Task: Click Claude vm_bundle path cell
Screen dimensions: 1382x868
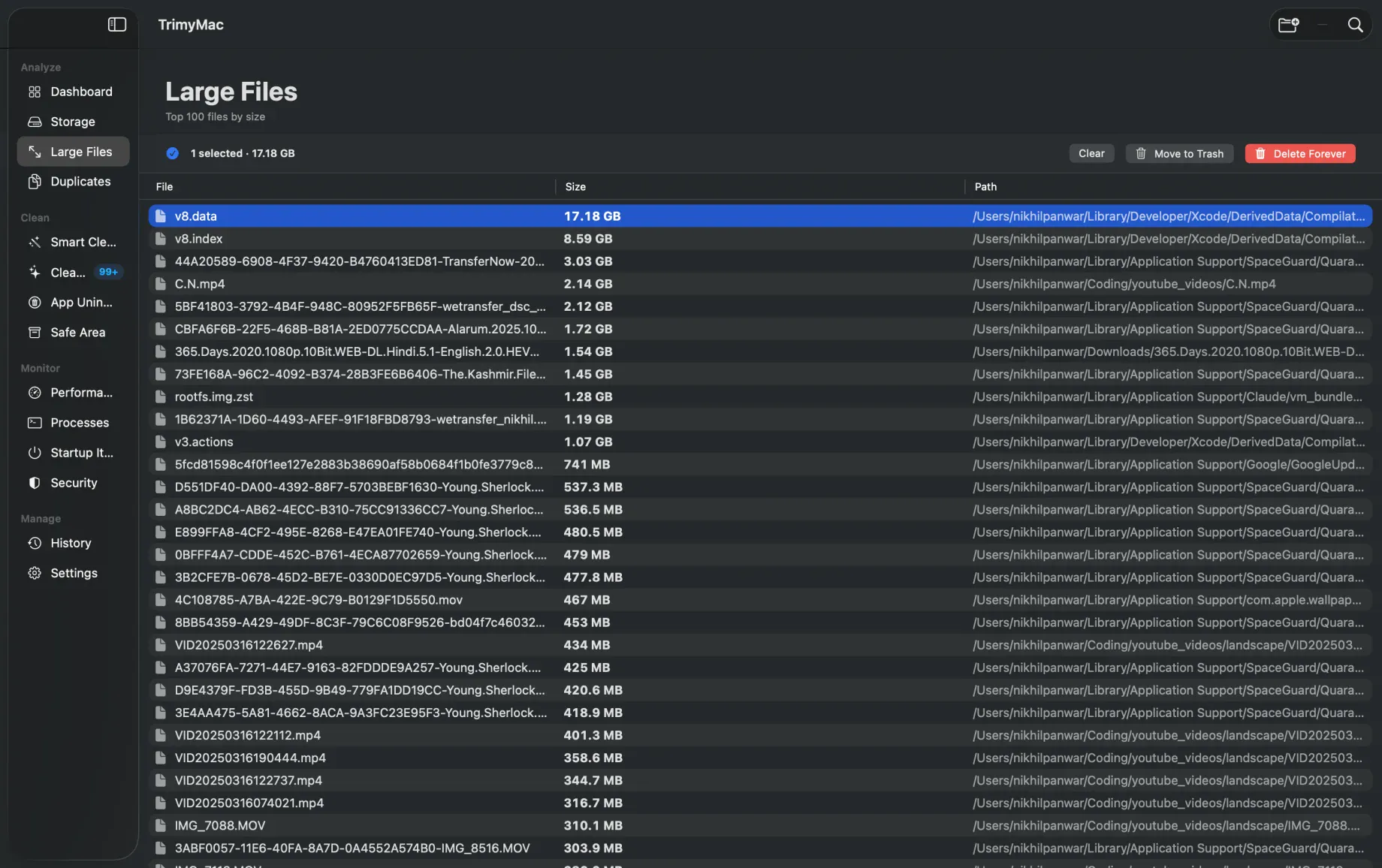Action: 1167,396
